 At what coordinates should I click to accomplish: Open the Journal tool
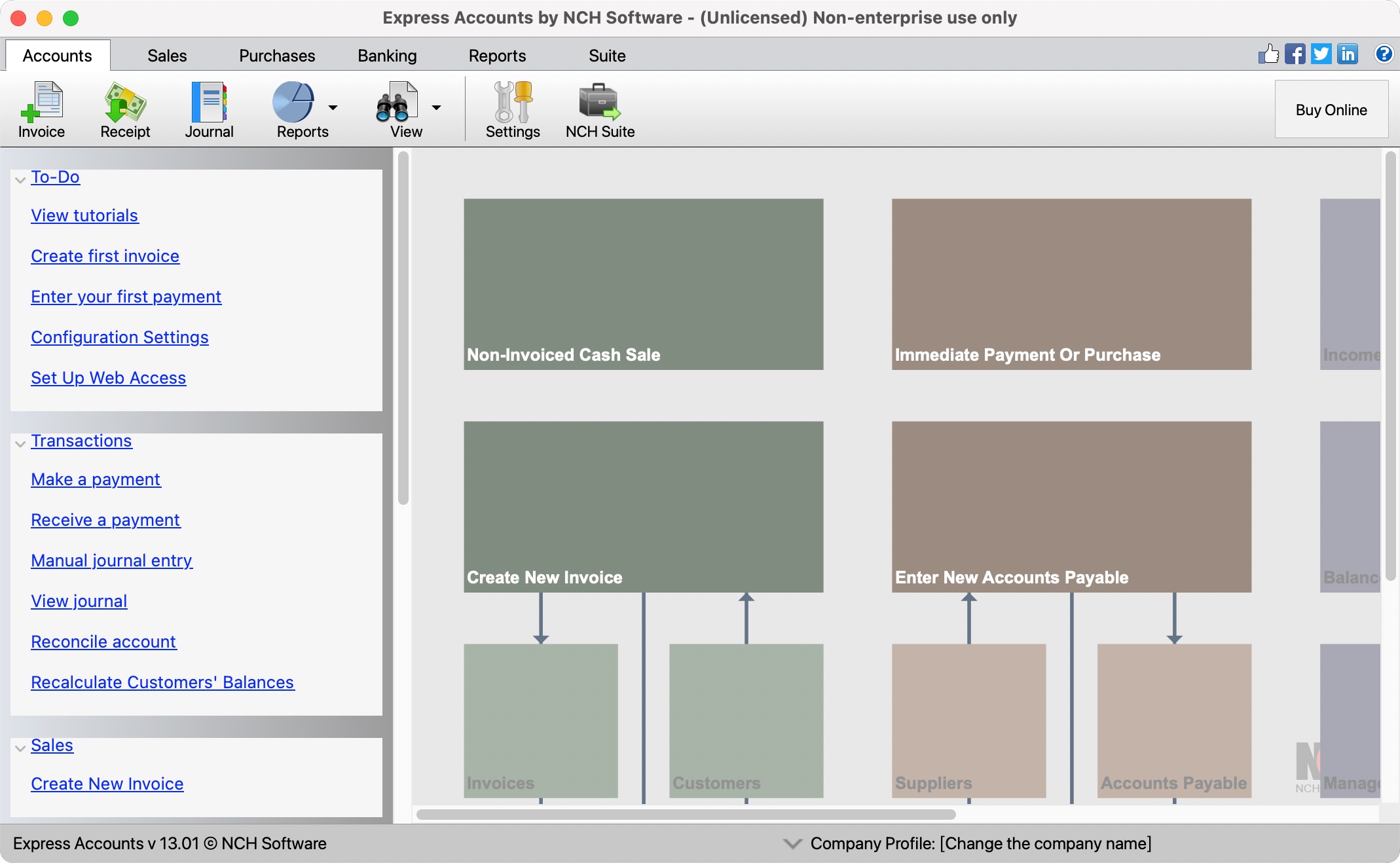209,109
